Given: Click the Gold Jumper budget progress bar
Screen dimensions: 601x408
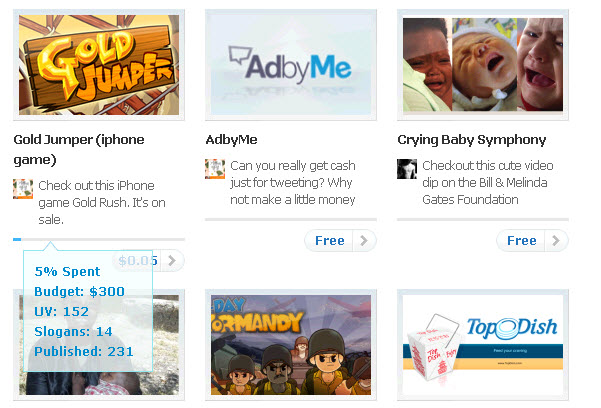Looking at the screenshot, I should (99, 239).
